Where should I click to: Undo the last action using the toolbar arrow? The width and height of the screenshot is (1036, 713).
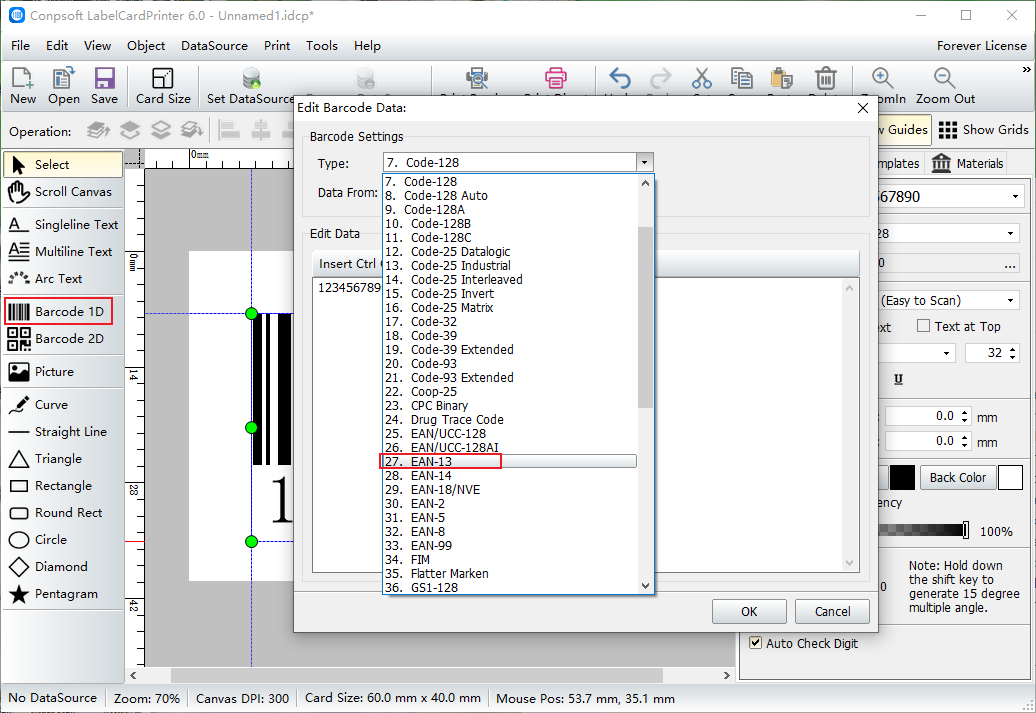[620, 79]
